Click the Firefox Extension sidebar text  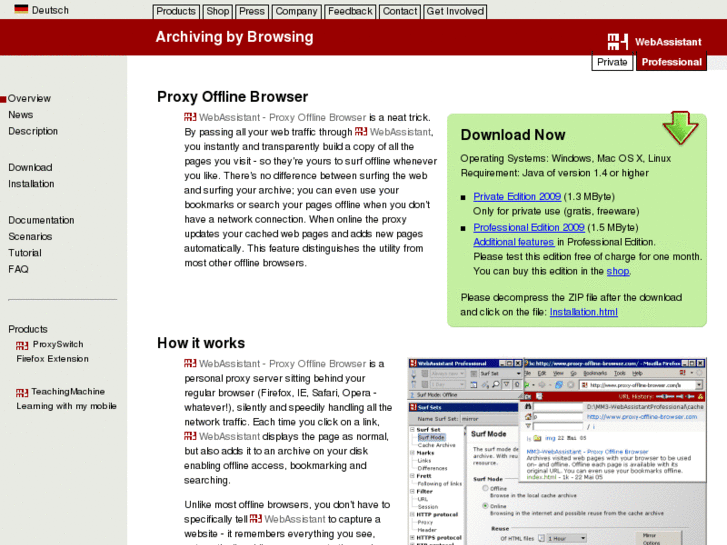[x=52, y=359]
